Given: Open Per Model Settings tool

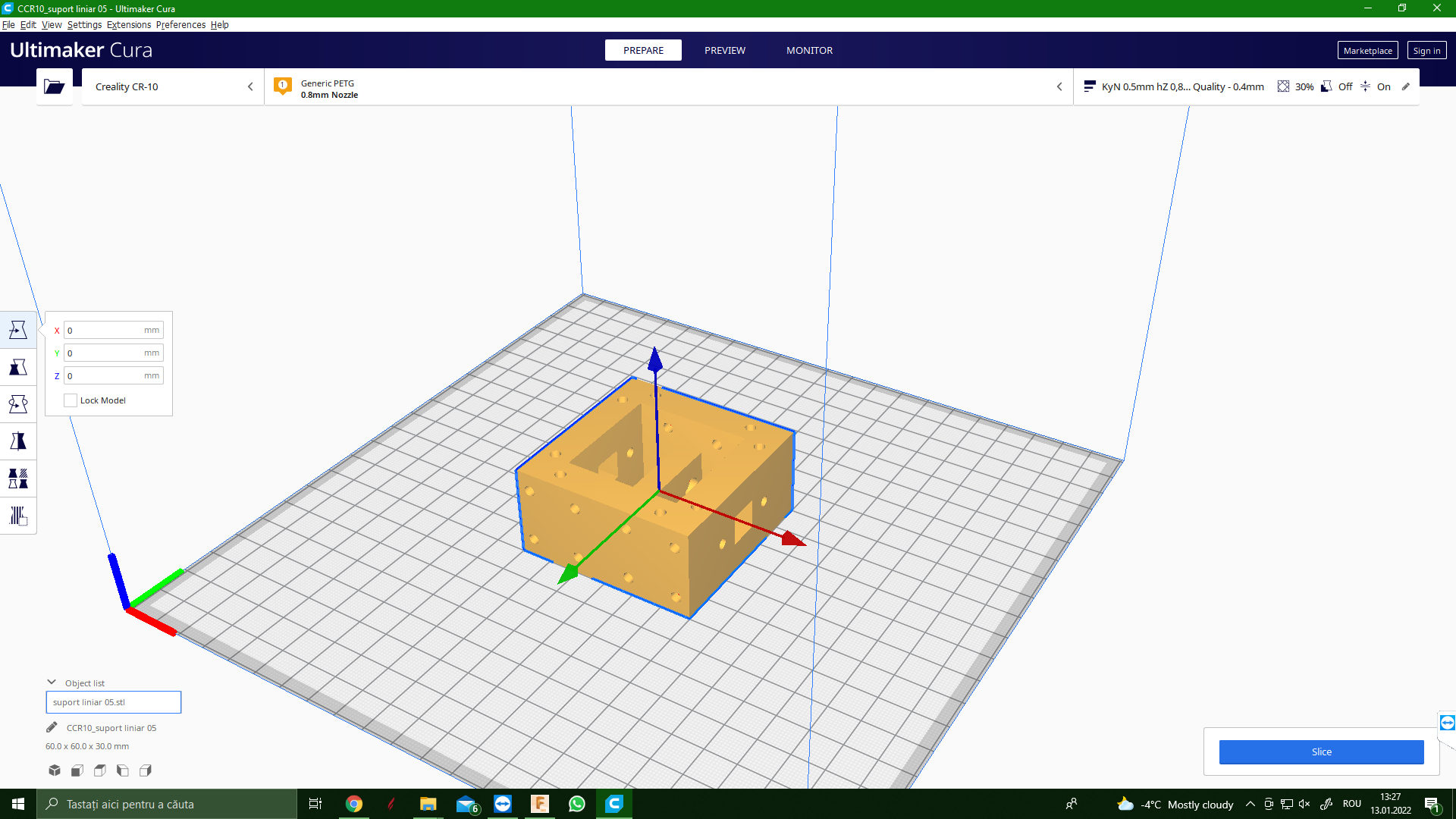Looking at the screenshot, I should [x=18, y=479].
